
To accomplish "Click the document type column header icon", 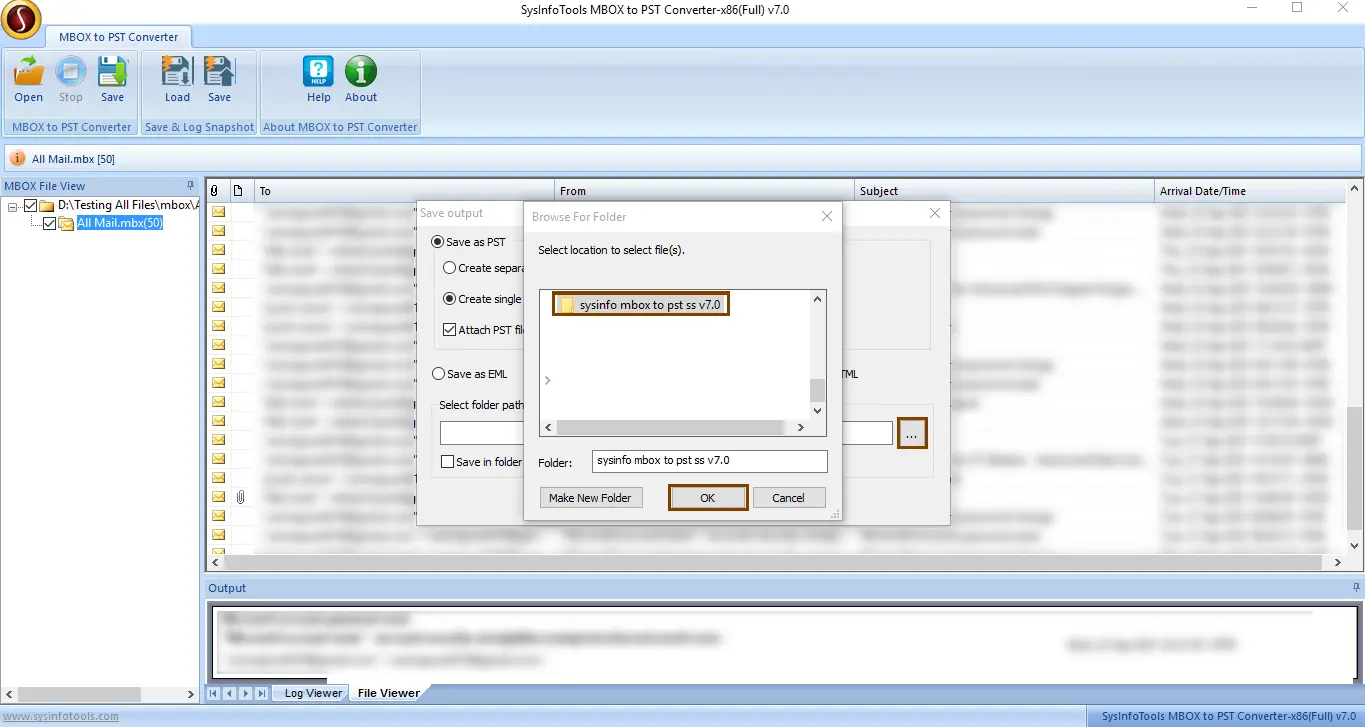I will coord(238,191).
